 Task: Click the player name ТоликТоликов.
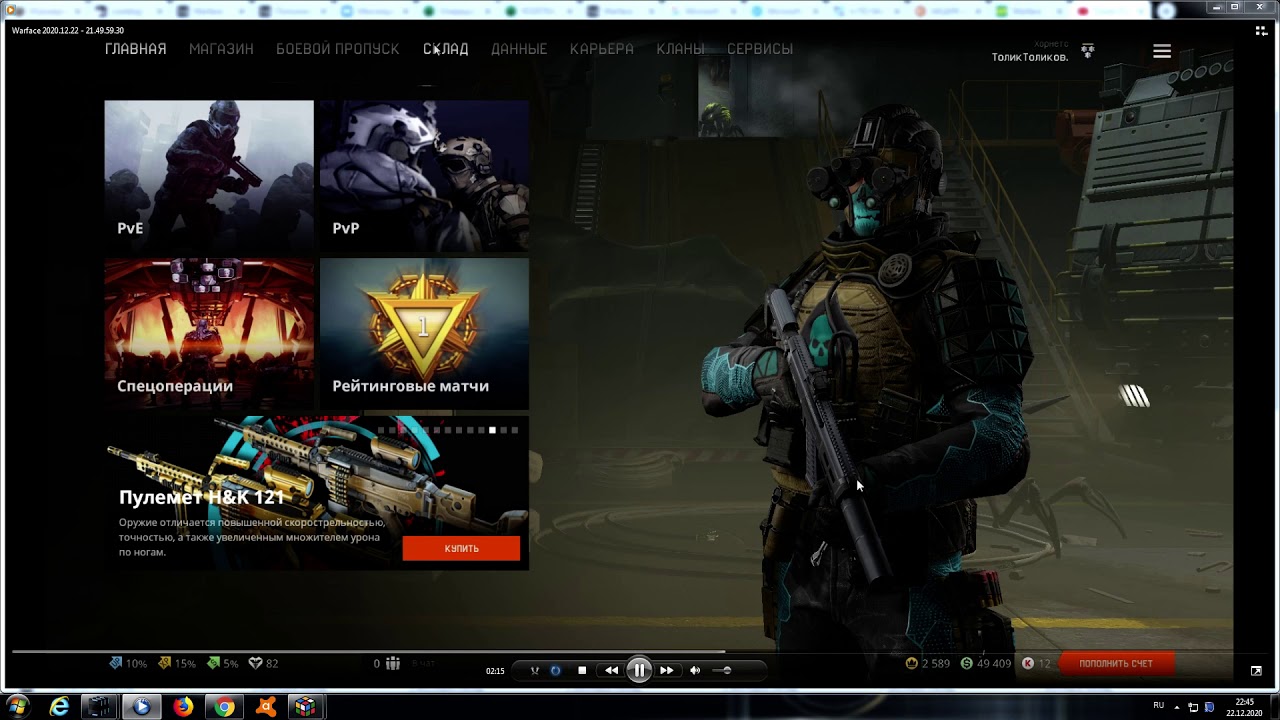pos(1030,57)
